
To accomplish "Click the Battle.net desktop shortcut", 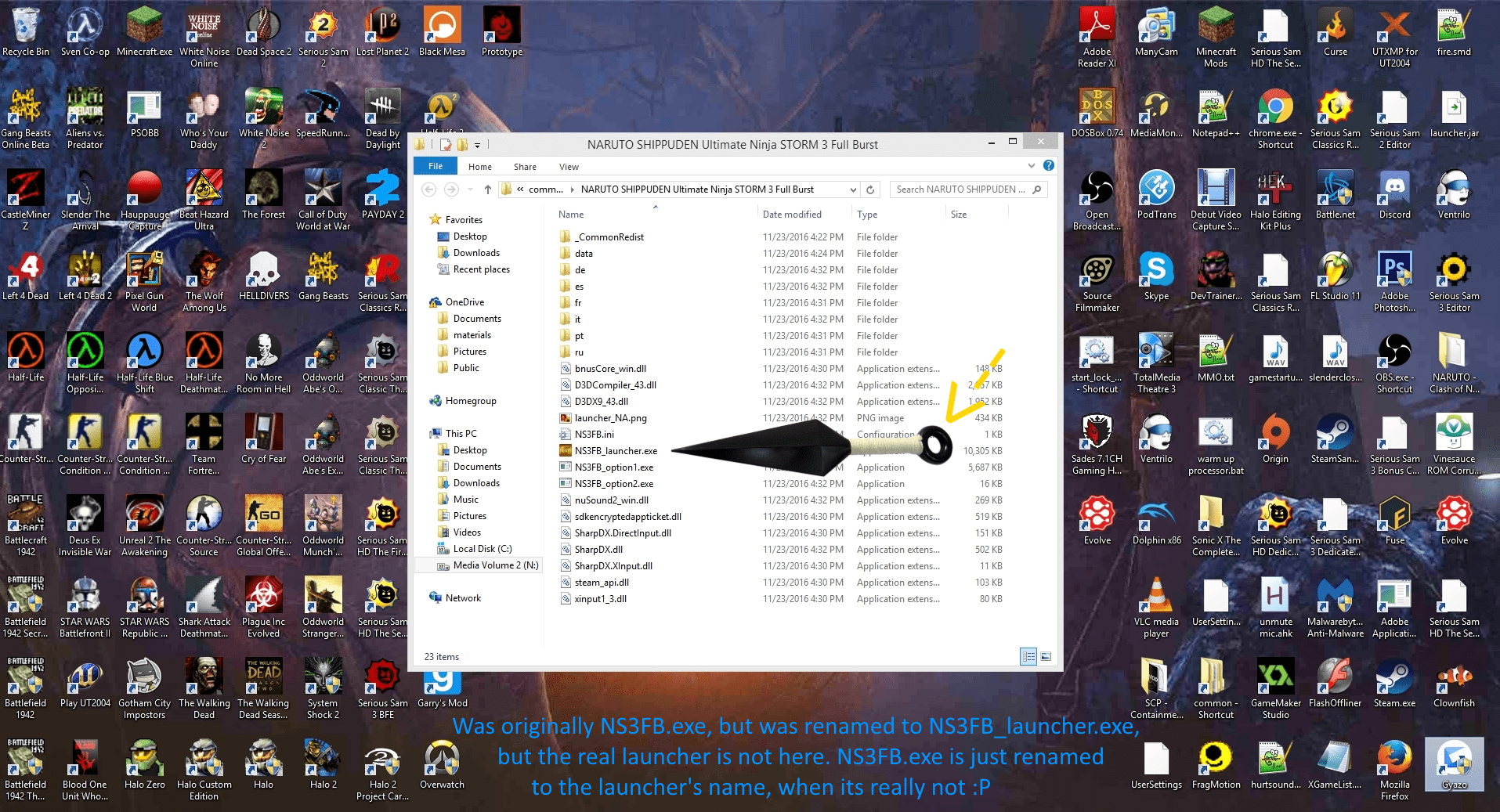I will point(1336,194).
